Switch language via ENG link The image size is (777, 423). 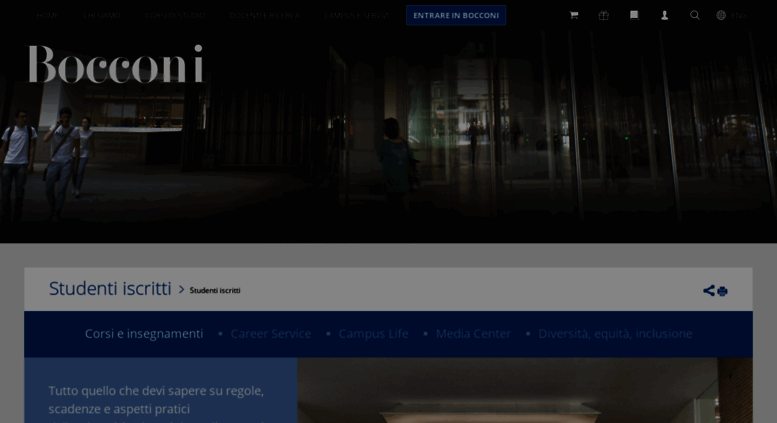click(739, 15)
